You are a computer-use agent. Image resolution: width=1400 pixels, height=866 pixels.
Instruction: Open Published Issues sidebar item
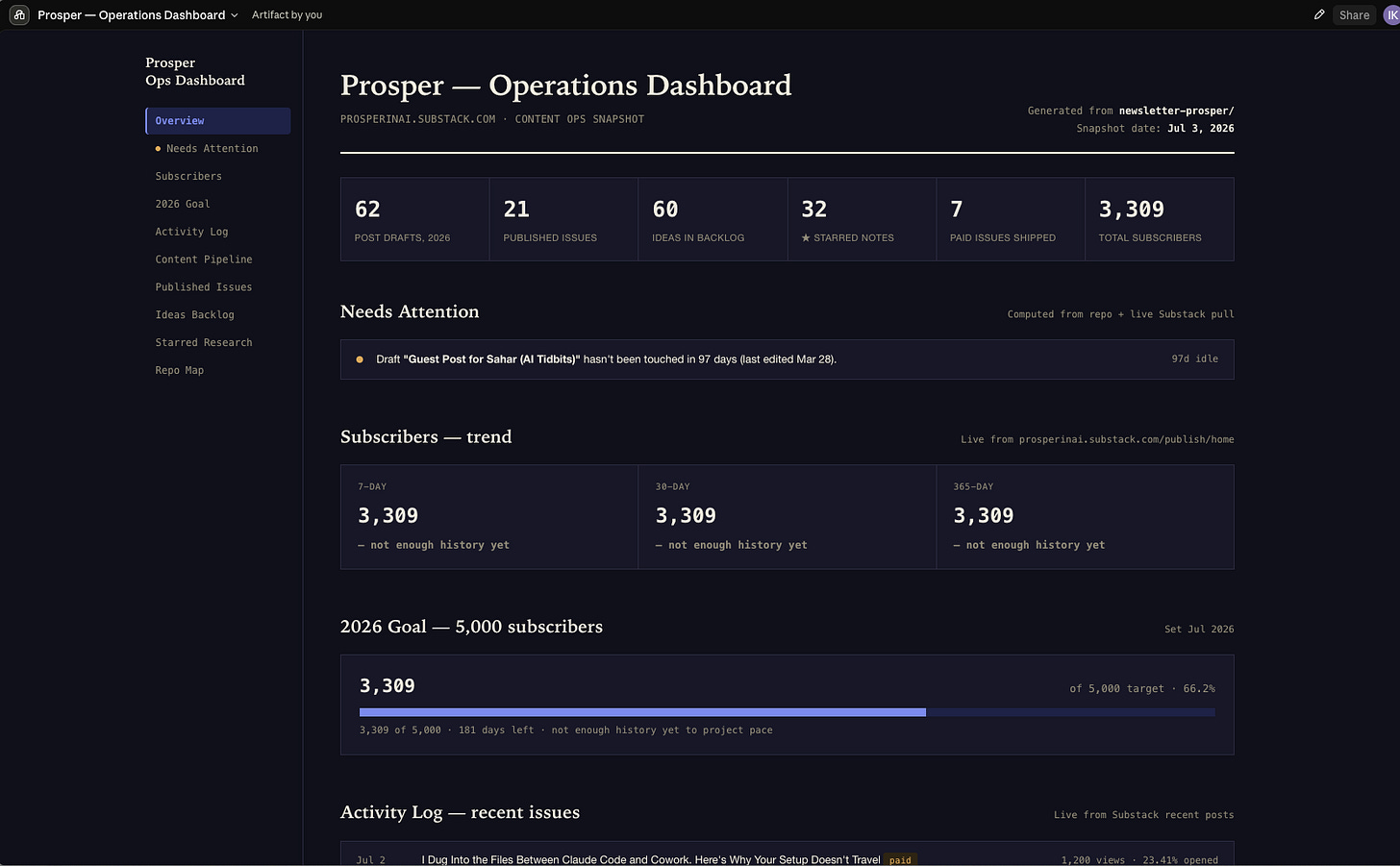coord(204,287)
